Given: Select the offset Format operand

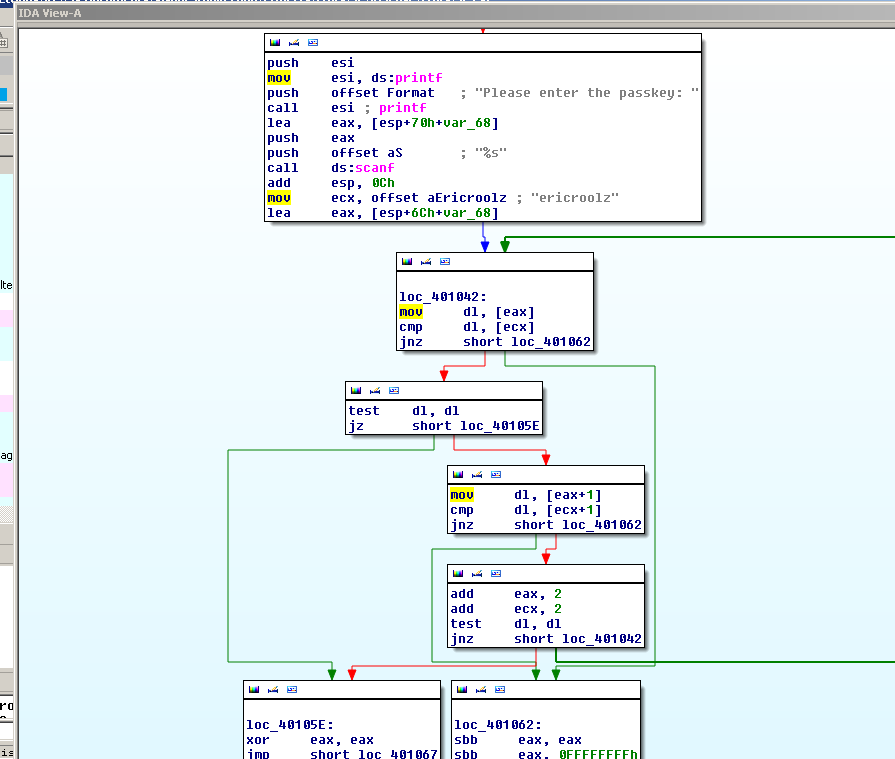Looking at the screenshot, I should coord(383,93).
